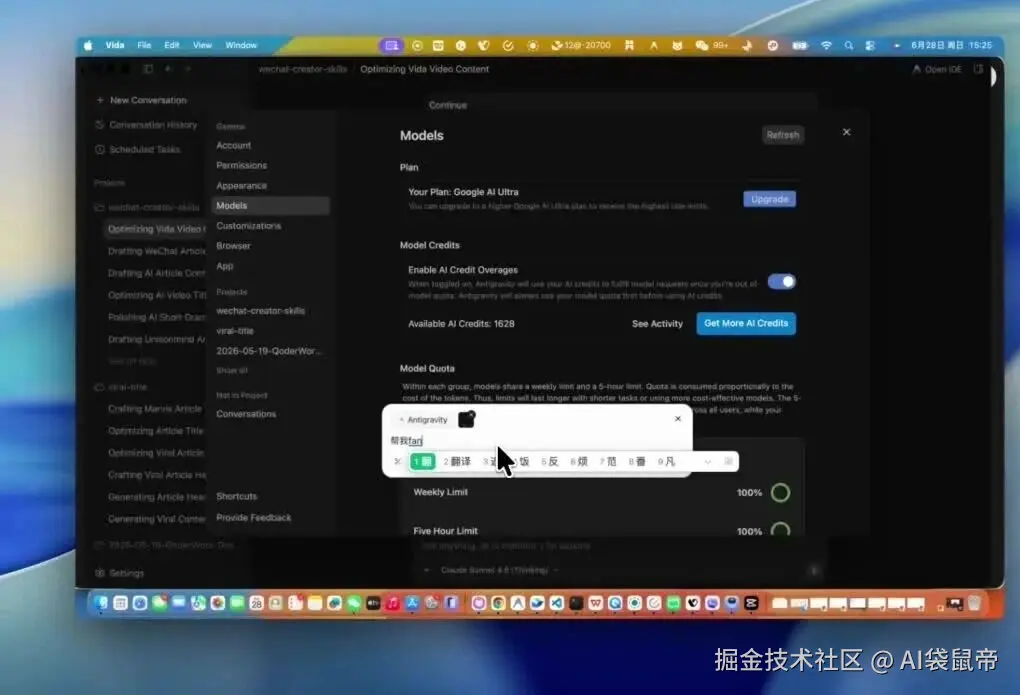Open the Claude Sonnet model selector dropdown
Image resolution: width=1020 pixels, height=695 pixels.
(500, 570)
